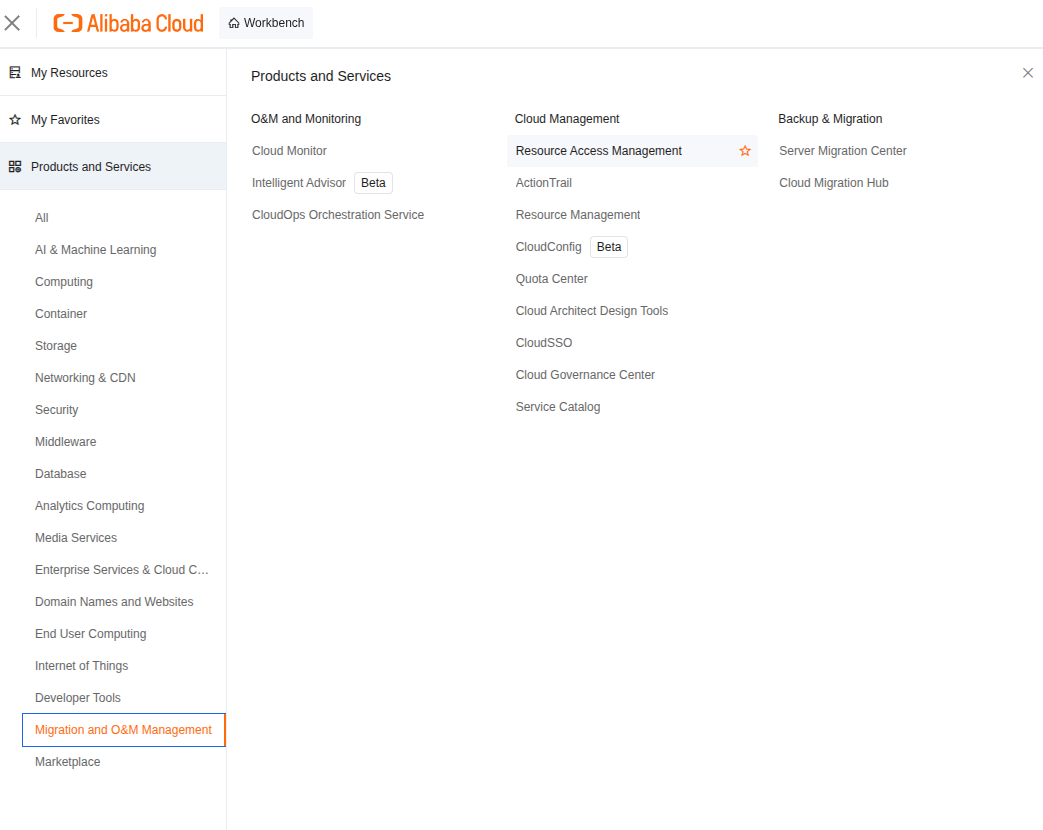Image resolution: width=1043 pixels, height=830 pixels.
Task: Click the Alibaba Cloud logo
Action: tap(128, 23)
